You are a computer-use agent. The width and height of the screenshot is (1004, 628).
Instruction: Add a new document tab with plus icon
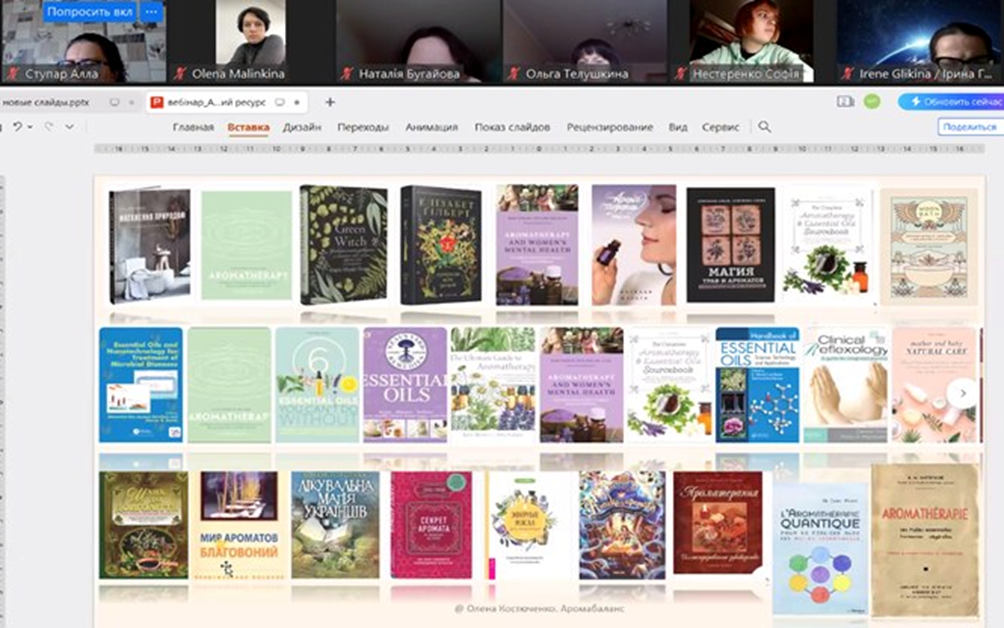[330, 102]
